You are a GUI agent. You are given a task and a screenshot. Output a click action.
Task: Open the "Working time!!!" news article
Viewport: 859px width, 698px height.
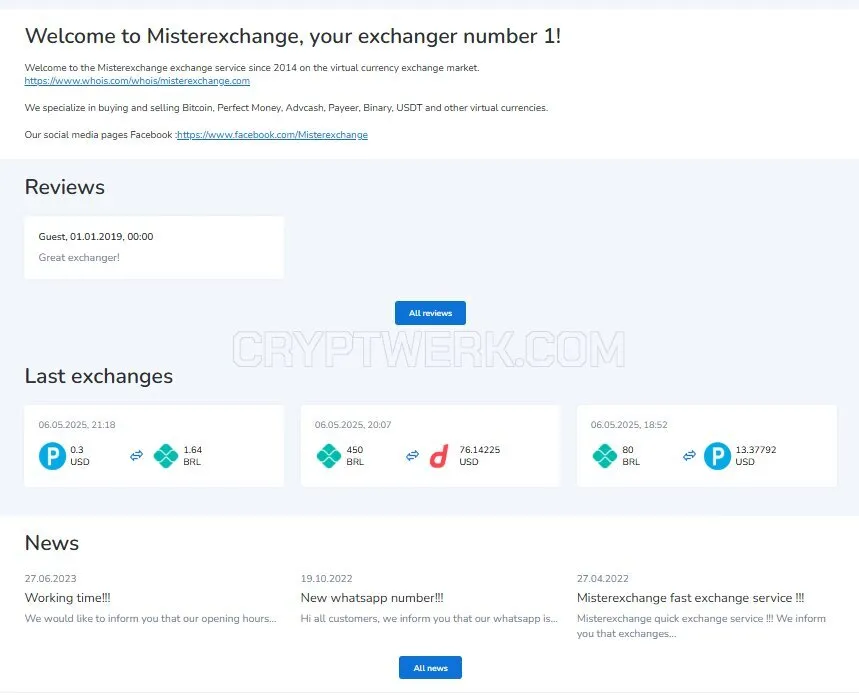(67, 598)
